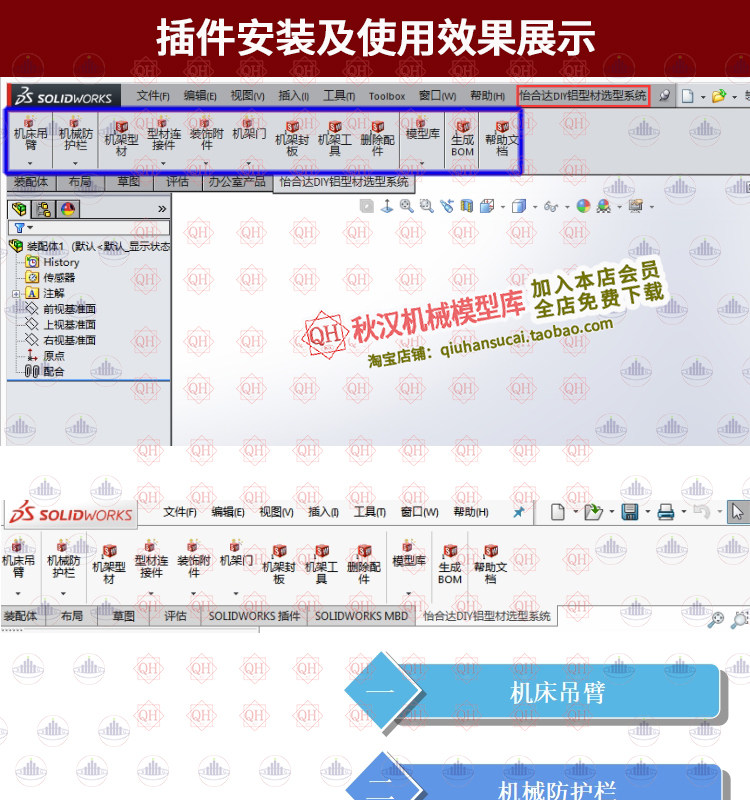This screenshot has height=800, width=750.
Task: Click View Orientation cube in upper view toolbar
Action: point(487,206)
